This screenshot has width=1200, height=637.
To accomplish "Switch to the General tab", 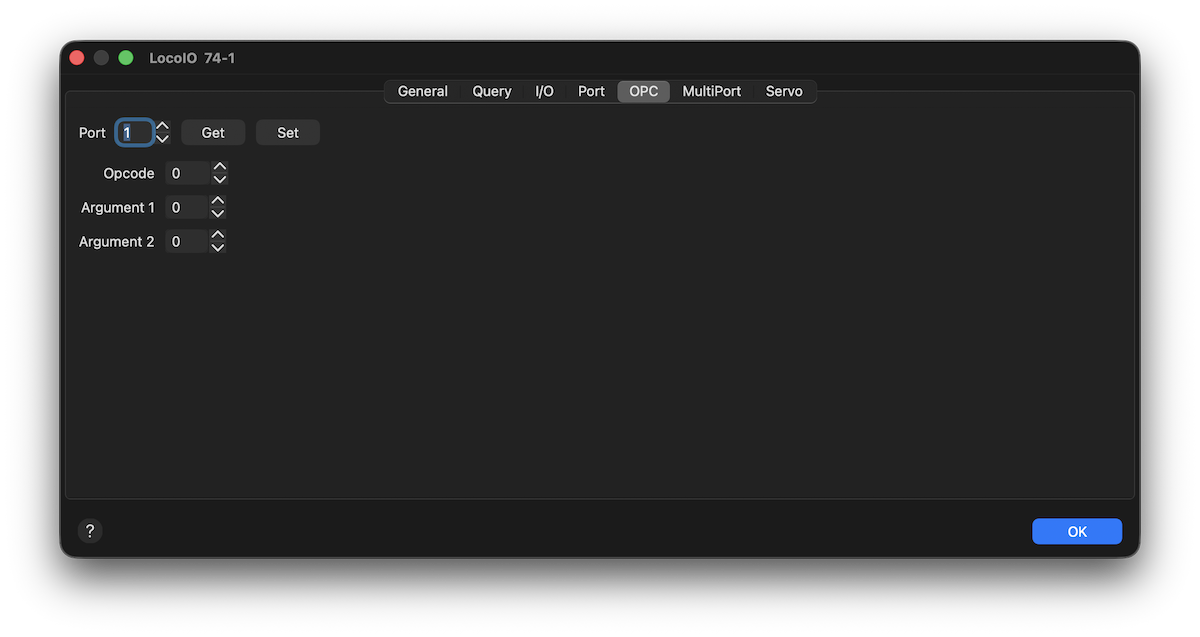I will pos(422,91).
